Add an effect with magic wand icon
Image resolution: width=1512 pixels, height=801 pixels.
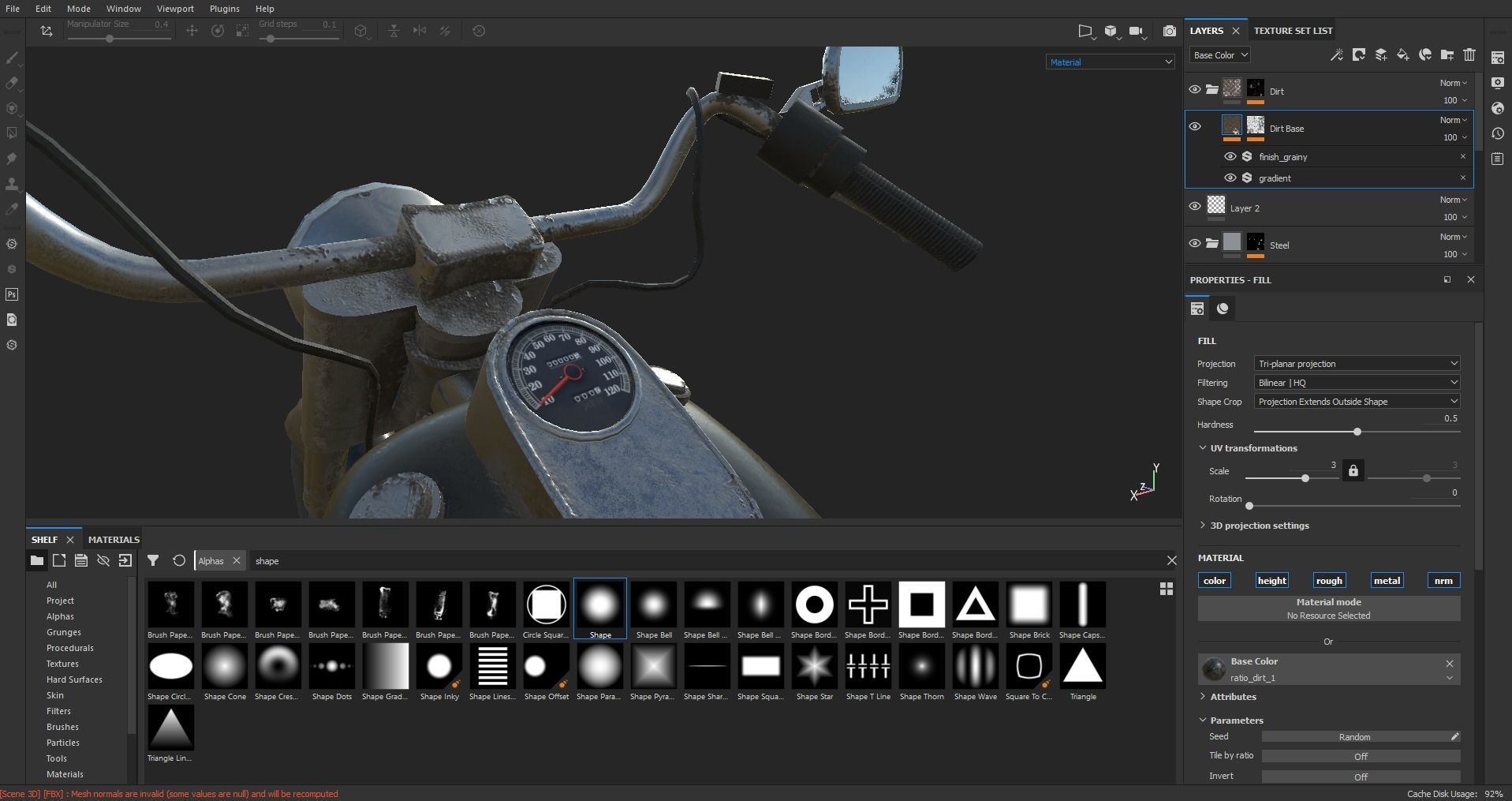pyautogui.click(x=1336, y=54)
